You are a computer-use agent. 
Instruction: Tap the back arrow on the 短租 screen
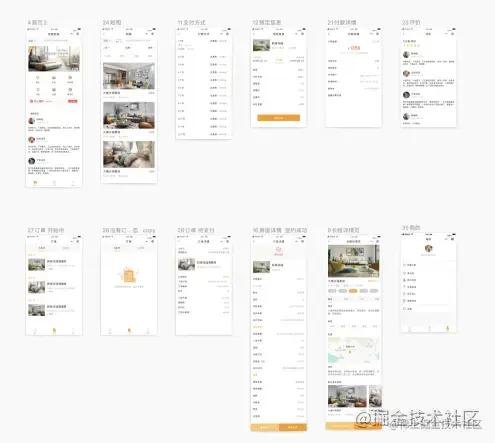(x=104, y=34)
